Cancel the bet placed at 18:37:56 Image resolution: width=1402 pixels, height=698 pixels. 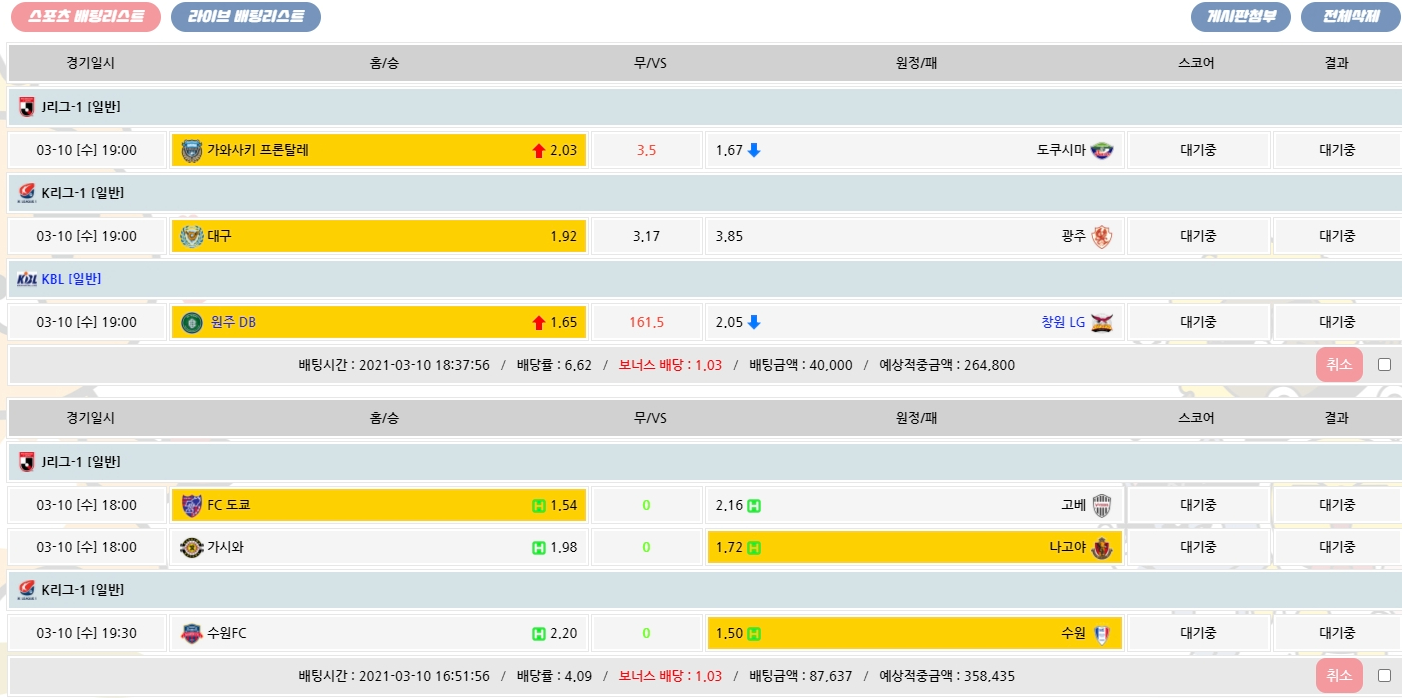[1339, 365]
